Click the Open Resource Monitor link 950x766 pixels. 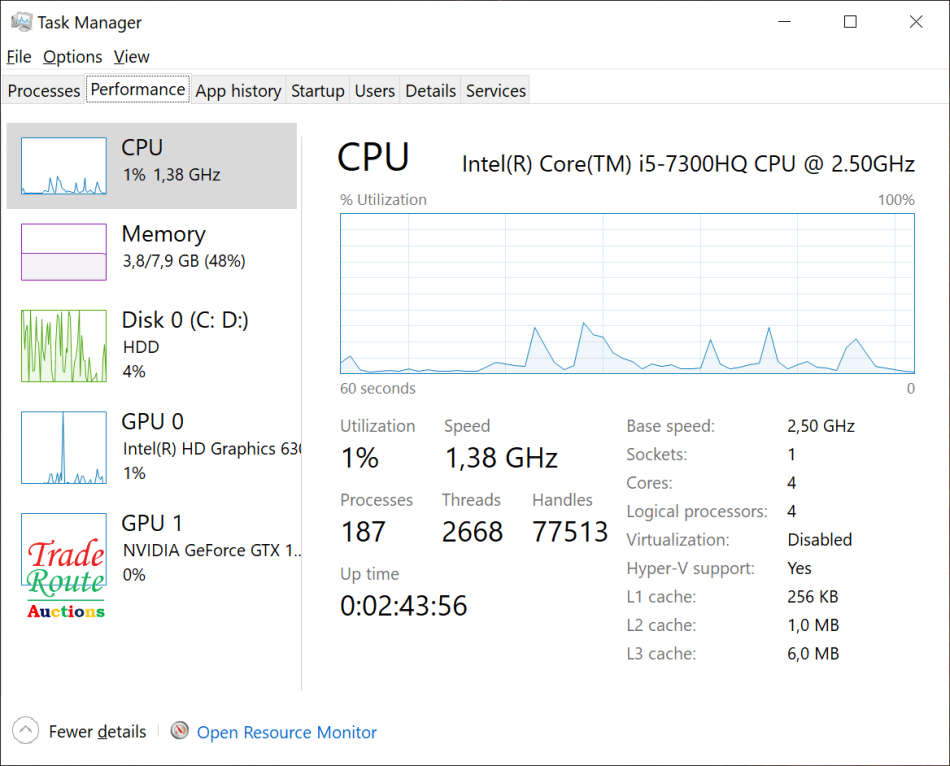[287, 732]
